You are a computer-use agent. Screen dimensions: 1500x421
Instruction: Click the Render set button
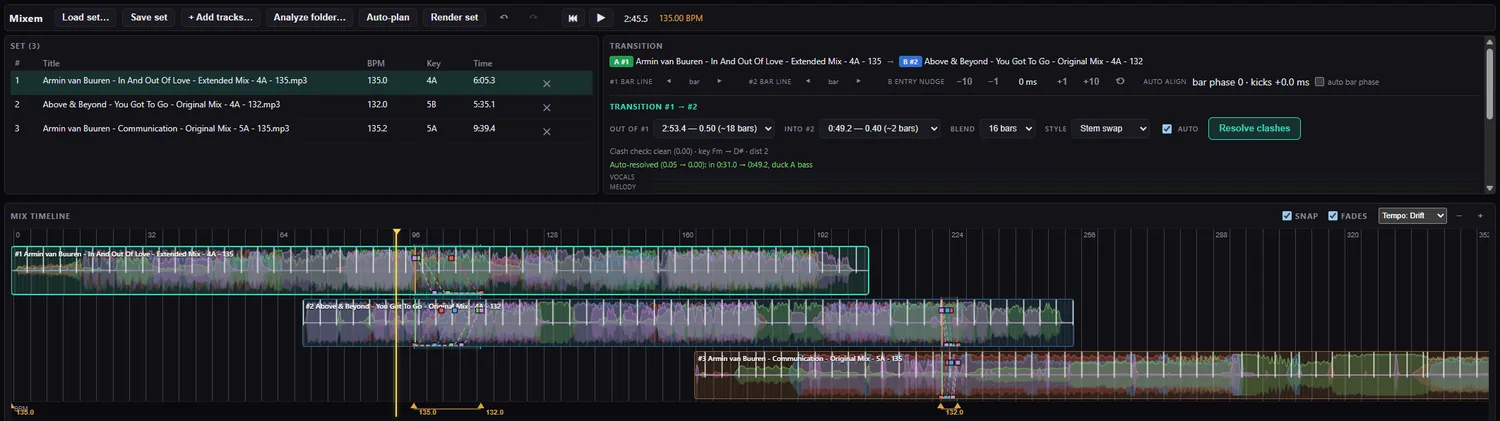454,17
